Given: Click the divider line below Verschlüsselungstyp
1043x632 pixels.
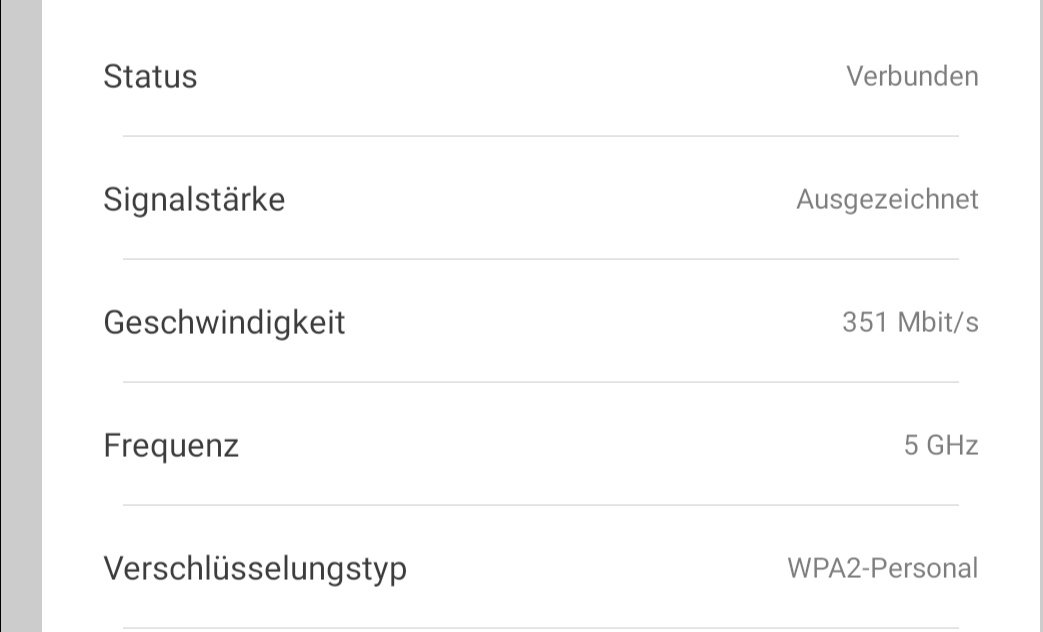Looking at the screenshot, I should (x=541, y=628).
